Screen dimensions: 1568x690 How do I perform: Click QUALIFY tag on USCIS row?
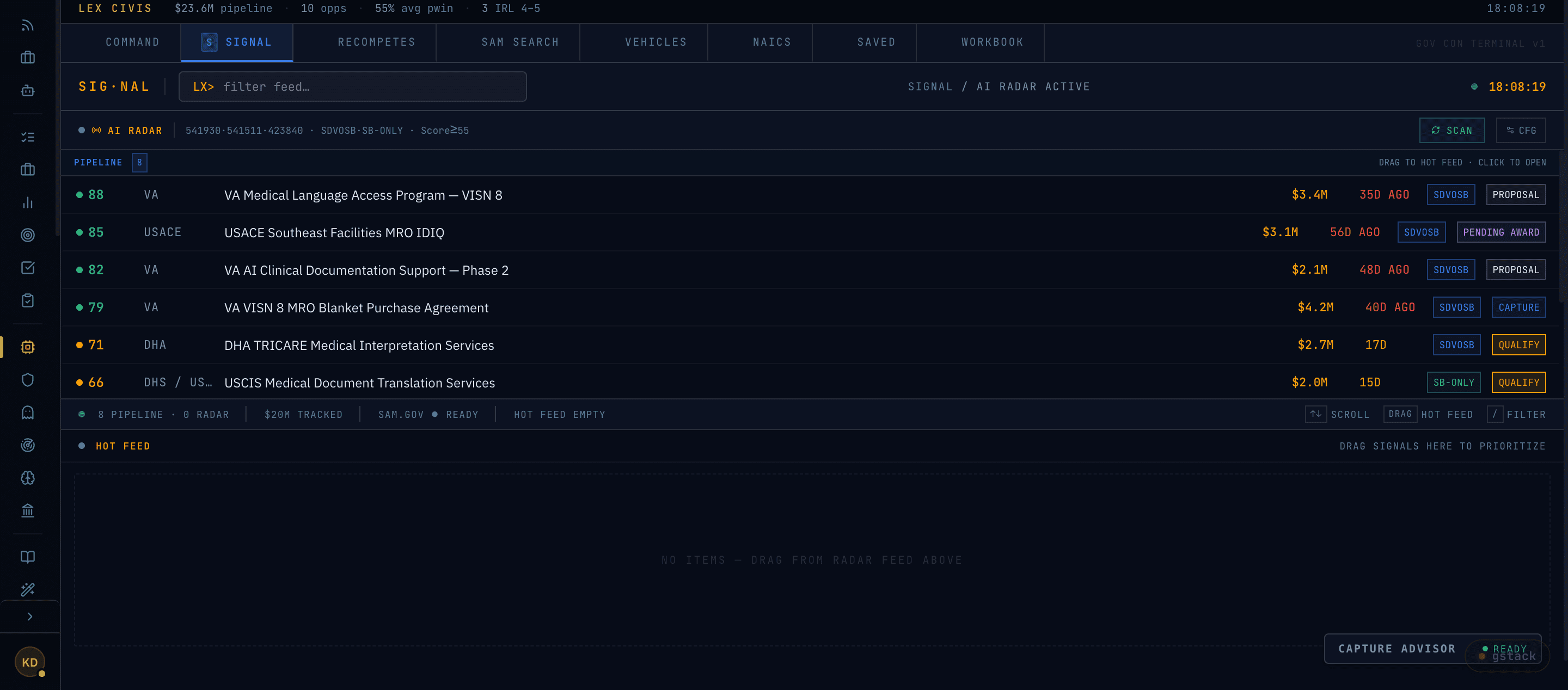click(1518, 382)
